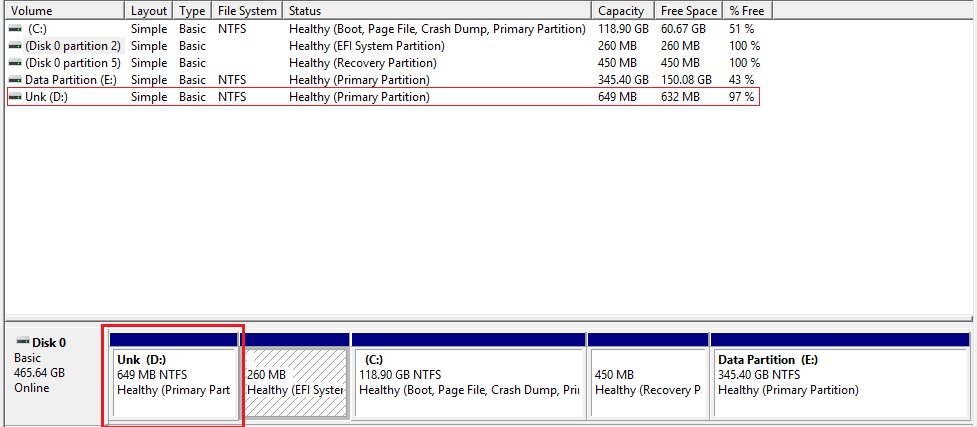Click the drive icon beside Disk 0 partition 2
This screenshot has height=427, width=977.
point(15,46)
